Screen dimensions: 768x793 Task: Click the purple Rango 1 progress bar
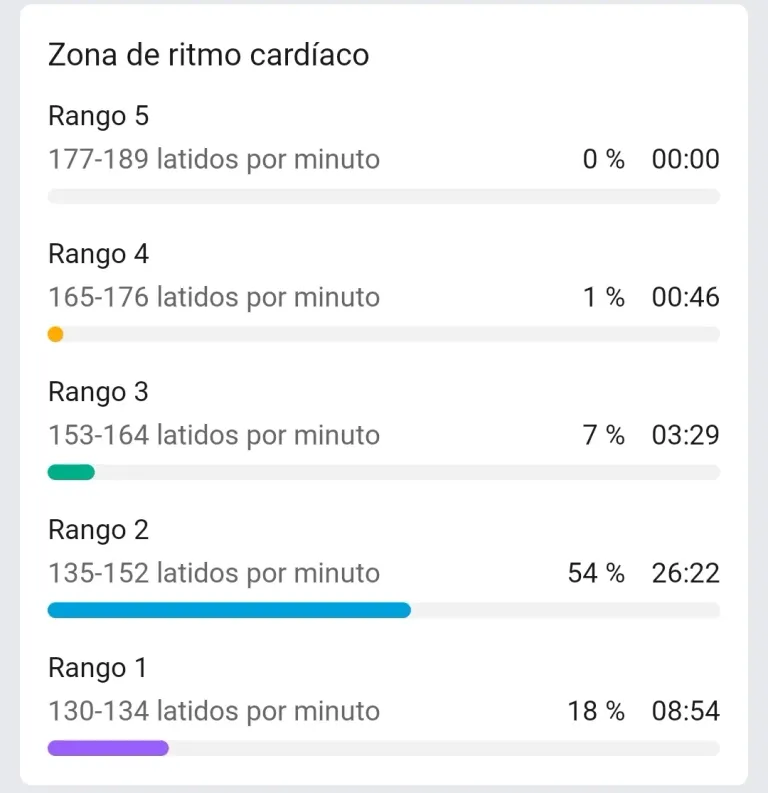click(108, 748)
